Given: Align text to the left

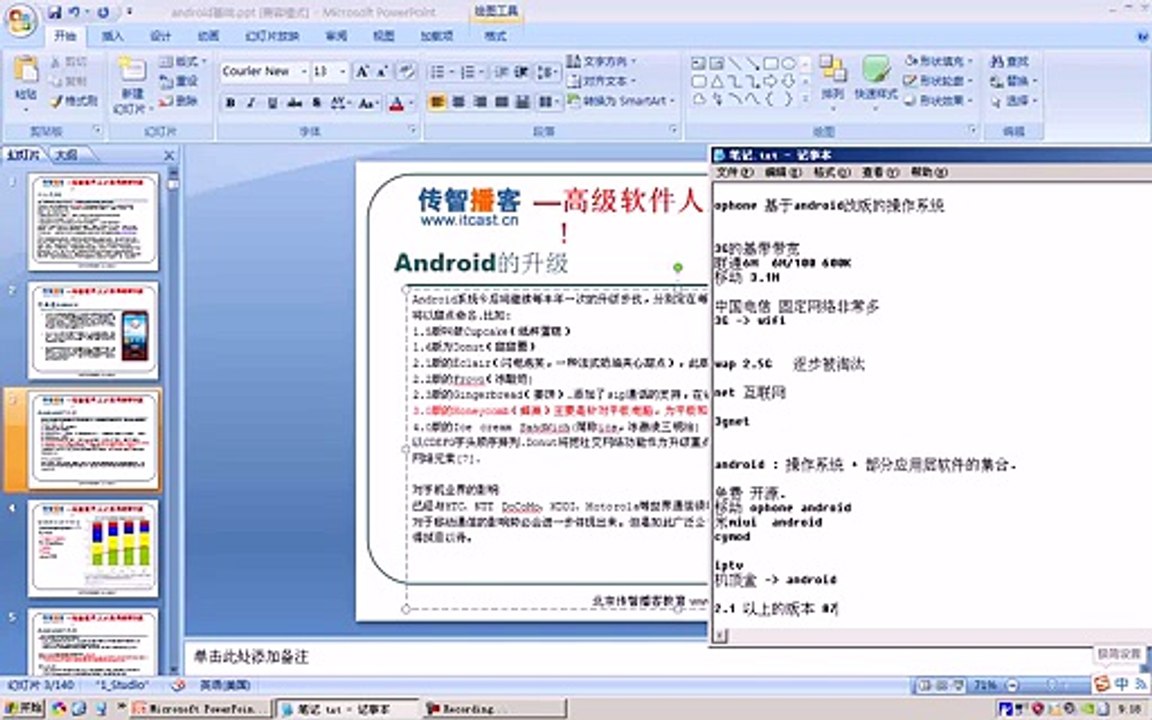Looking at the screenshot, I should coord(436,101).
